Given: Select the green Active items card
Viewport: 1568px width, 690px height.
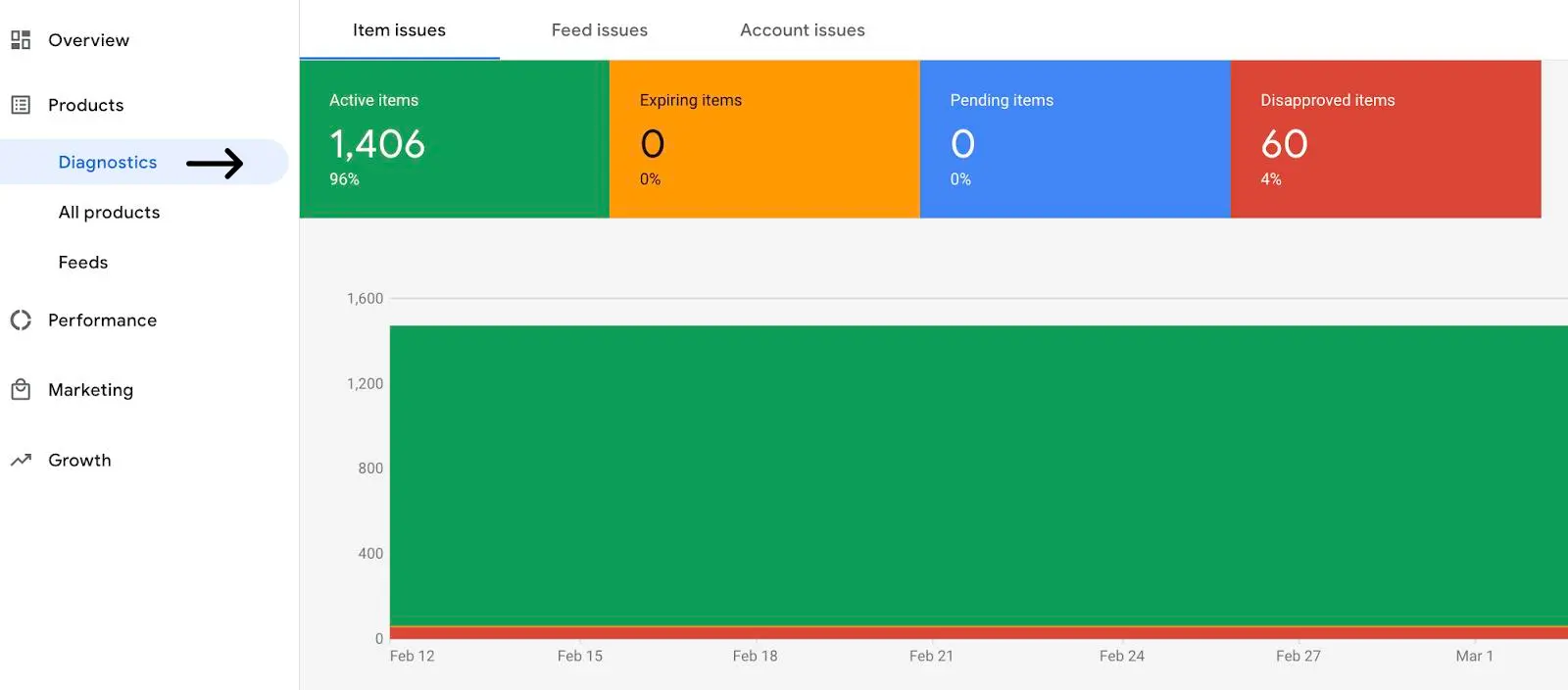Looking at the screenshot, I should 454,139.
